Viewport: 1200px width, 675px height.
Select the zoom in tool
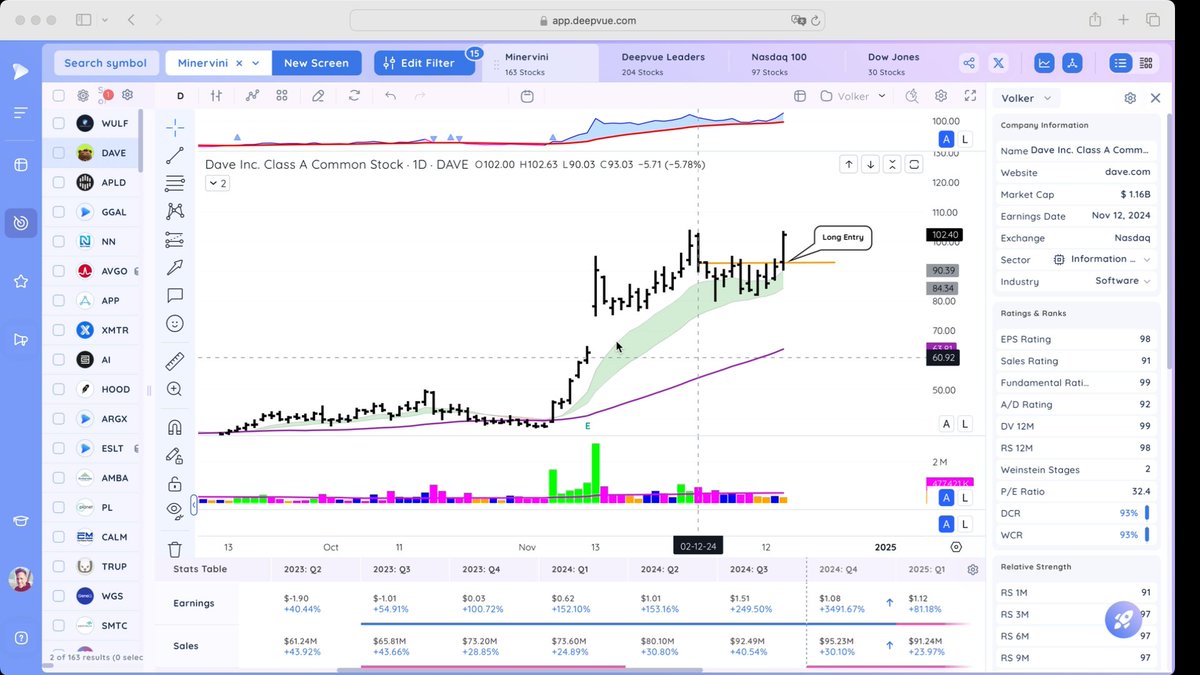coord(175,389)
